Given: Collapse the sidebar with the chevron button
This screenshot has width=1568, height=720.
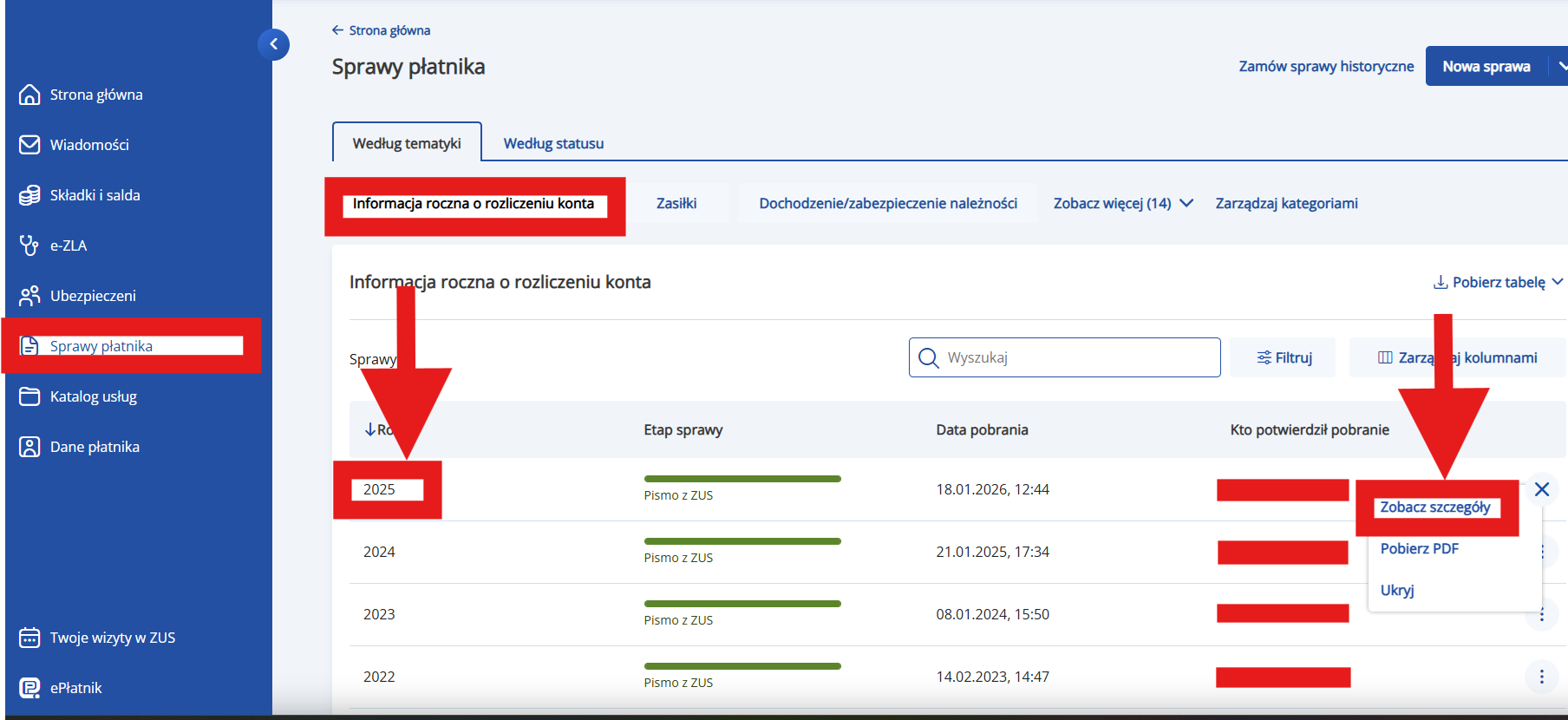Looking at the screenshot, I should pyautogui.click(x=273, y=44).
